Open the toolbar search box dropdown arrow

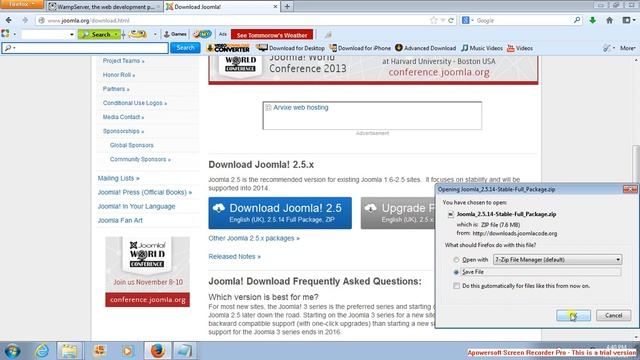(x=72, y=35)
